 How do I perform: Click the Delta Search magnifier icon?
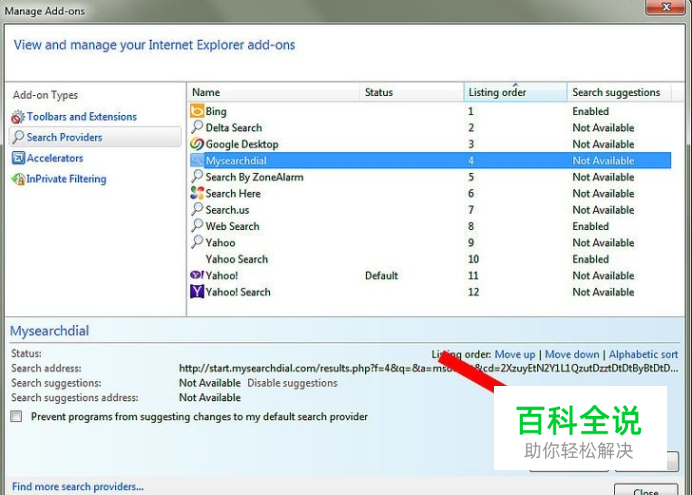pos(197,127)
